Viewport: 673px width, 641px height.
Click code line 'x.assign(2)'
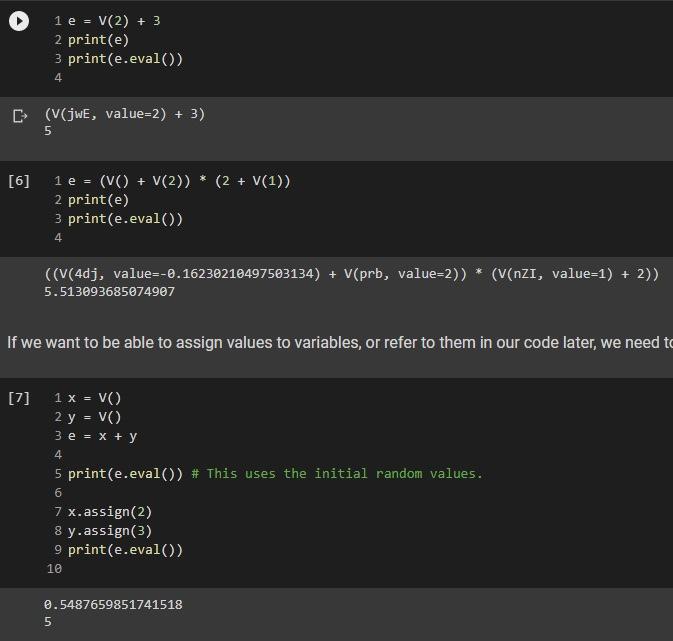(110, 512)
